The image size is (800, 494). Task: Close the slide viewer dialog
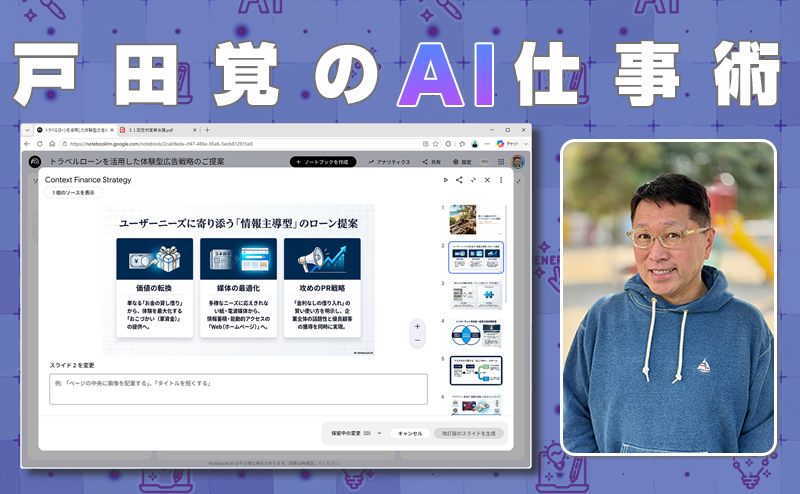click(x=487, y=180)
